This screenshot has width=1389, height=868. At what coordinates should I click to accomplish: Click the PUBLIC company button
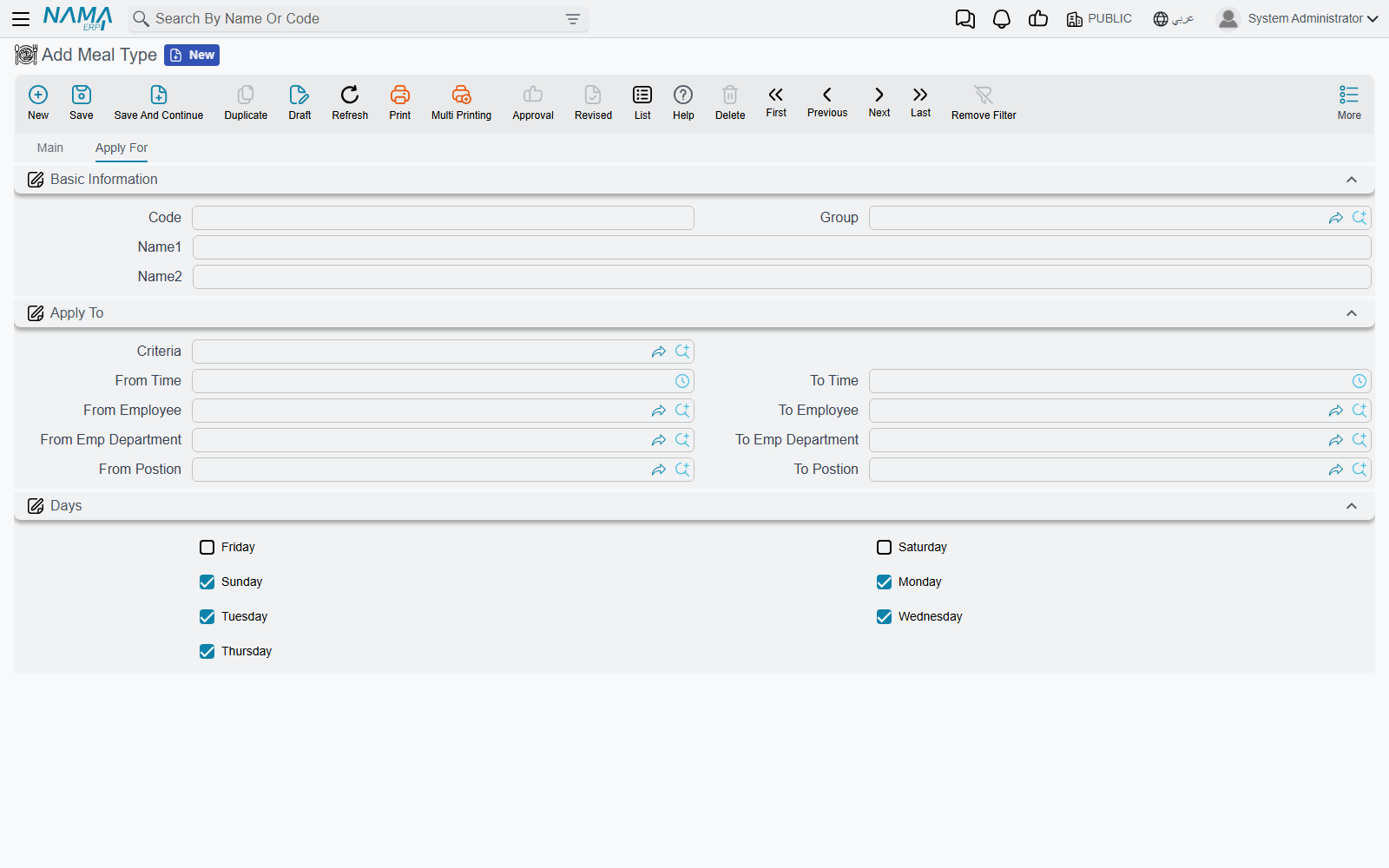(x=1099, y=18)
